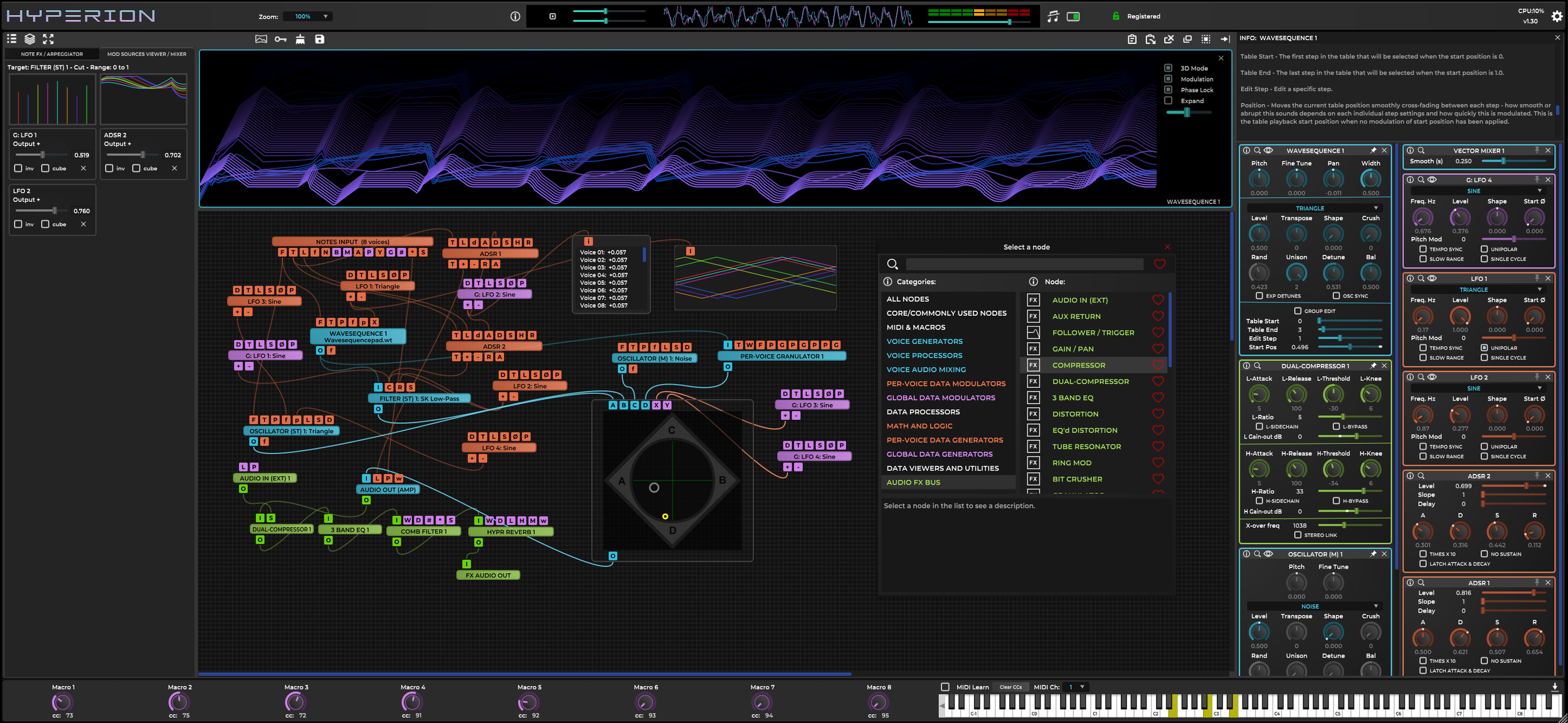This screenshot has height=723, width=1568.
Task: Open the TRIANGLE waveform dropdown in WAVESEQUENCE 1
Action: pos(1313,208)
